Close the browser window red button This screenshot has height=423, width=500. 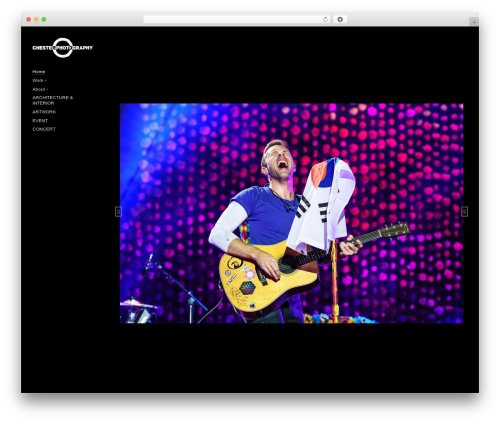[29, 19]
